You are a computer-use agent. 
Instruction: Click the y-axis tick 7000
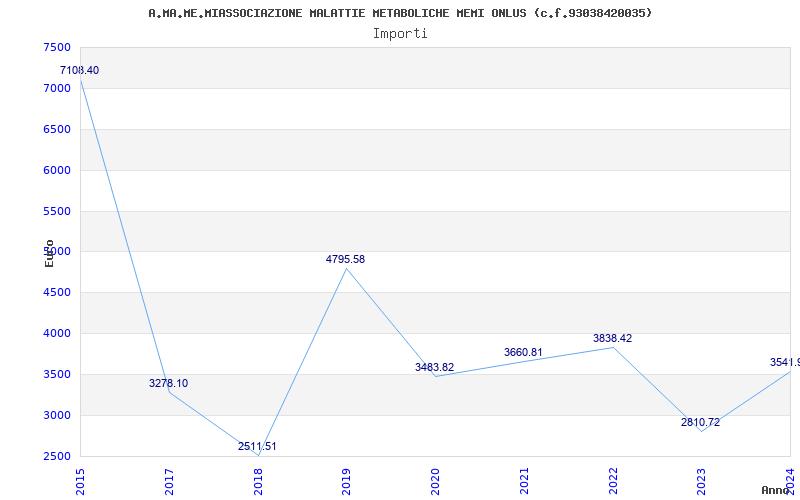tap(57, 88)
